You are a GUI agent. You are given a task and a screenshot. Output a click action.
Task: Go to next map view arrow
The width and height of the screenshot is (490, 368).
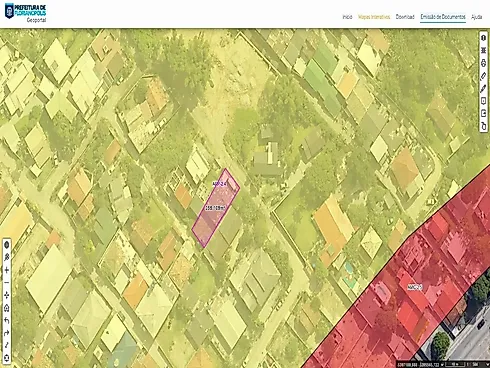(x=6, y=333)
